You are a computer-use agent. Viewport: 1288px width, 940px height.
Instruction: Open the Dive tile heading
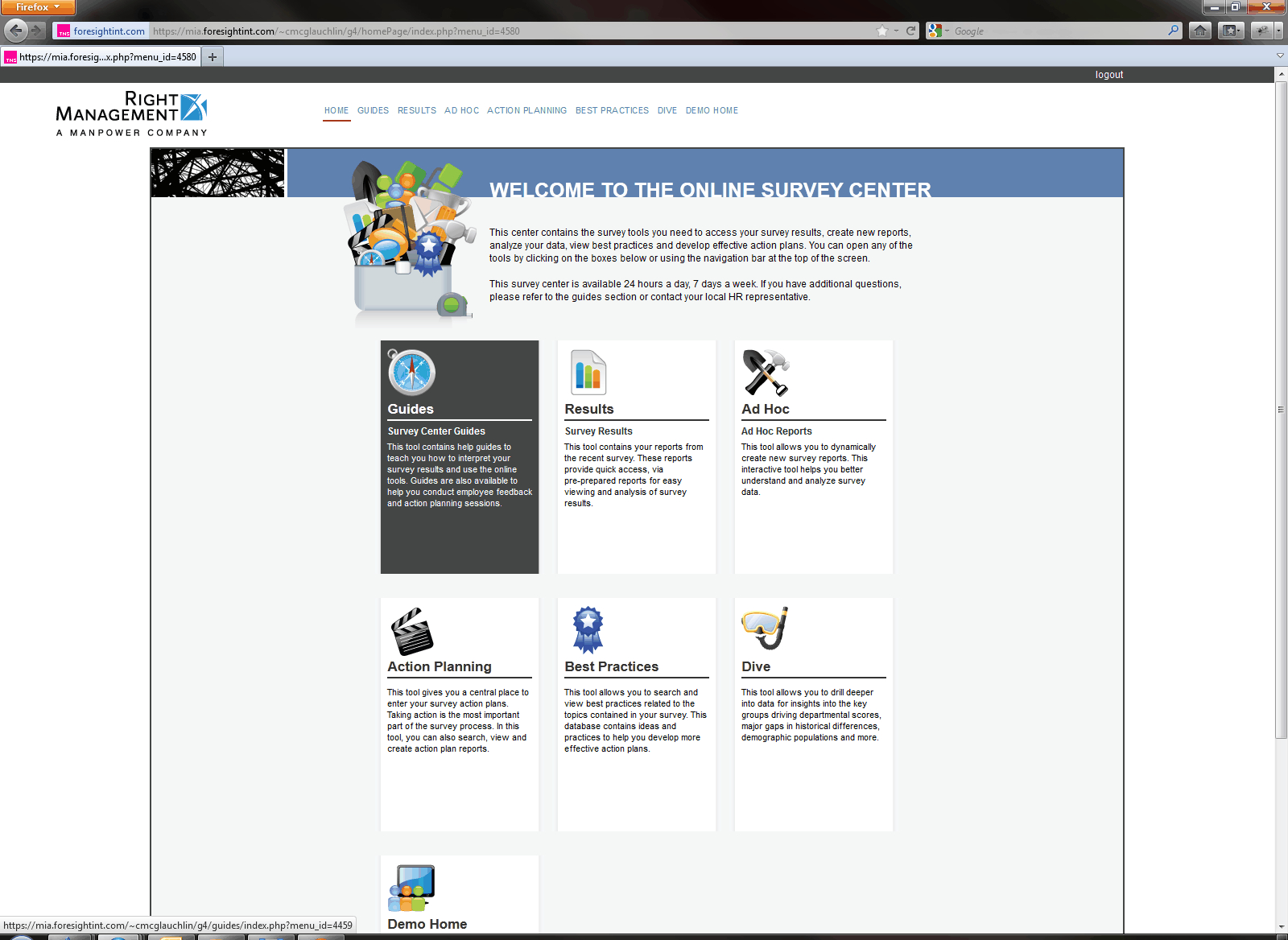(756, 666)
